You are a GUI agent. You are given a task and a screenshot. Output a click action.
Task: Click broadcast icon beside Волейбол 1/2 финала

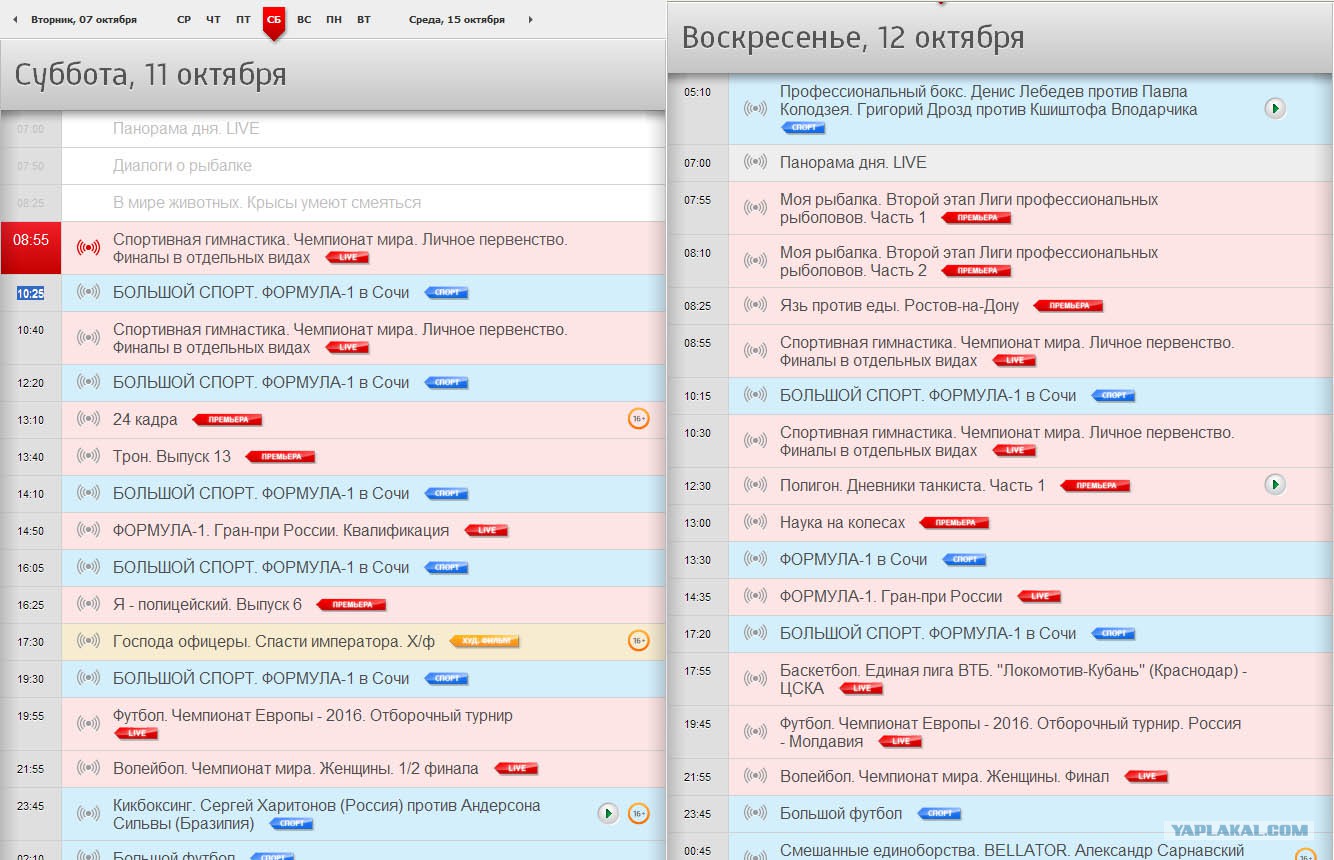[88, 769]
